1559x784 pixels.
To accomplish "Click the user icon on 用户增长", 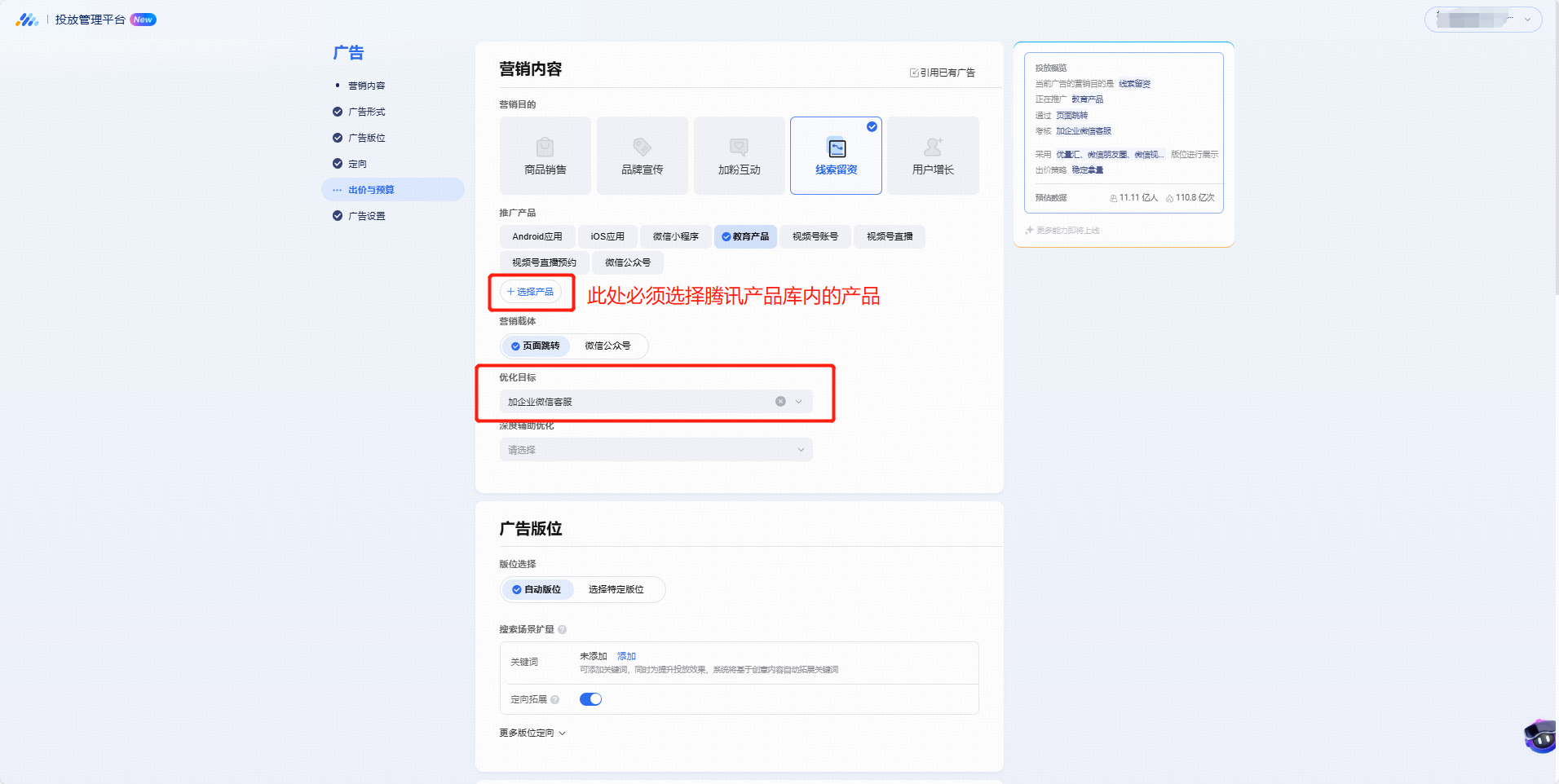I will click(933, 147).
